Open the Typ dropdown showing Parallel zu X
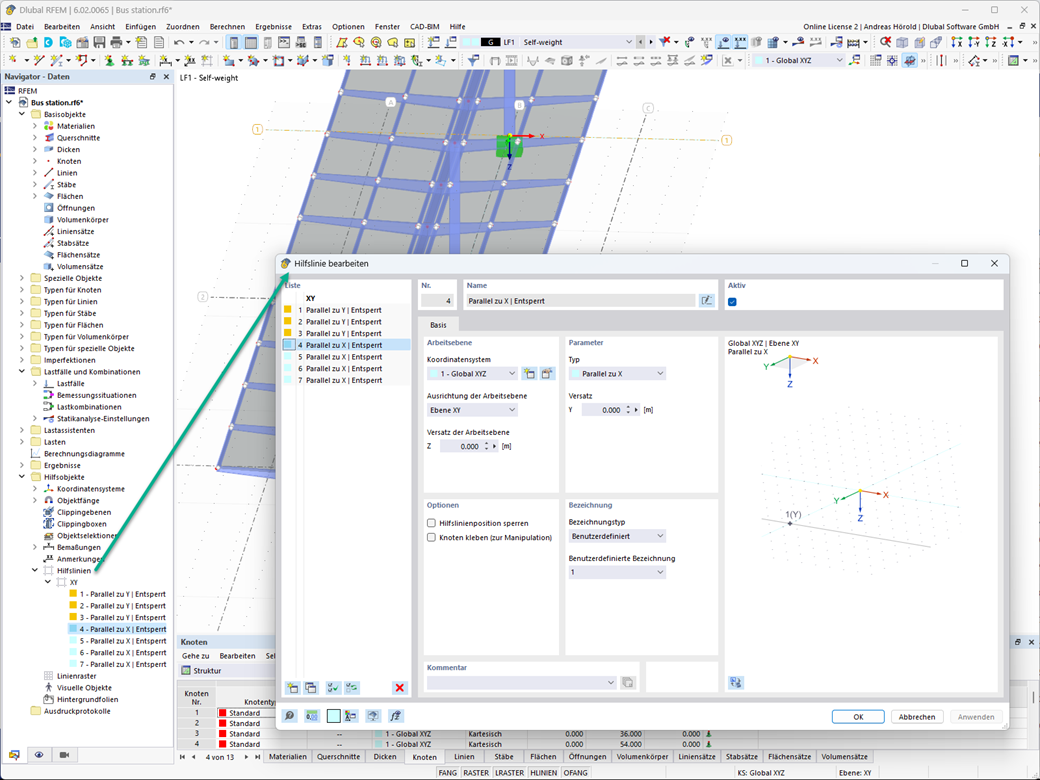Screen dimensions: 1040x780 click(617, 373)
